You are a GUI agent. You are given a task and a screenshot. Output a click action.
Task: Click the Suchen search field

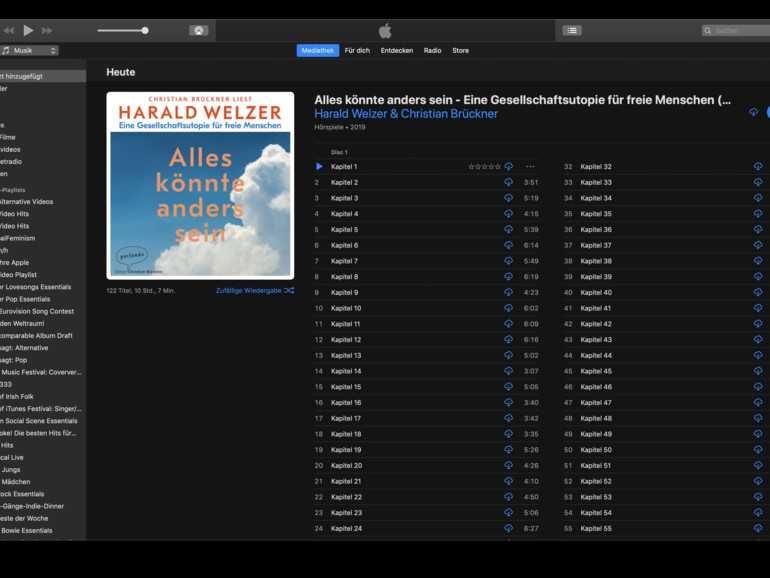(x=736, y=30)
